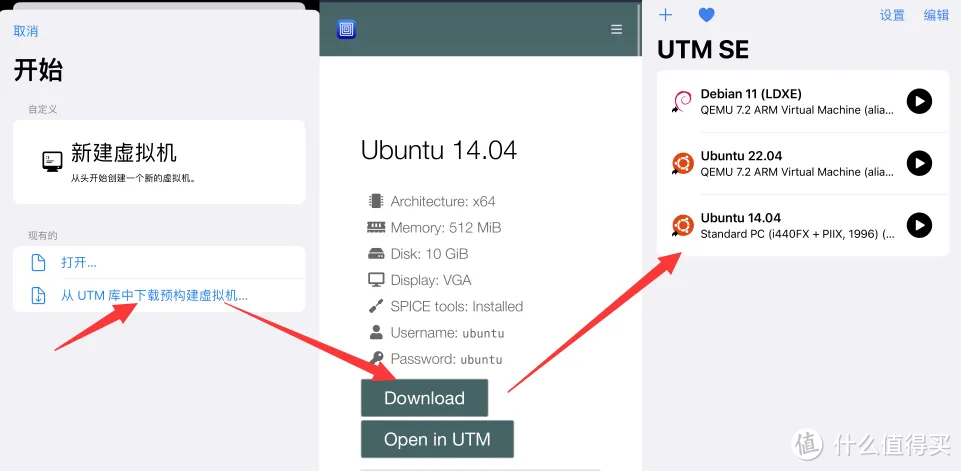Tap the 取消 cancel link

pyautogui.click(x=26, y=31)
